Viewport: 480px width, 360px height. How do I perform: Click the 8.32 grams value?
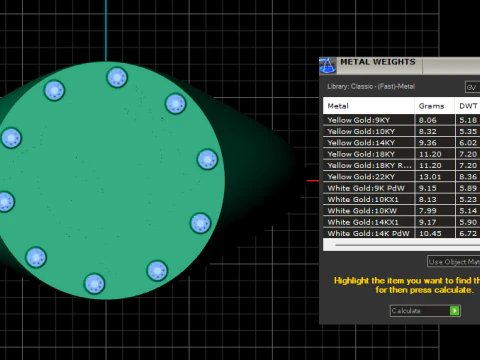pyautogui.click(x=428, y=131)
